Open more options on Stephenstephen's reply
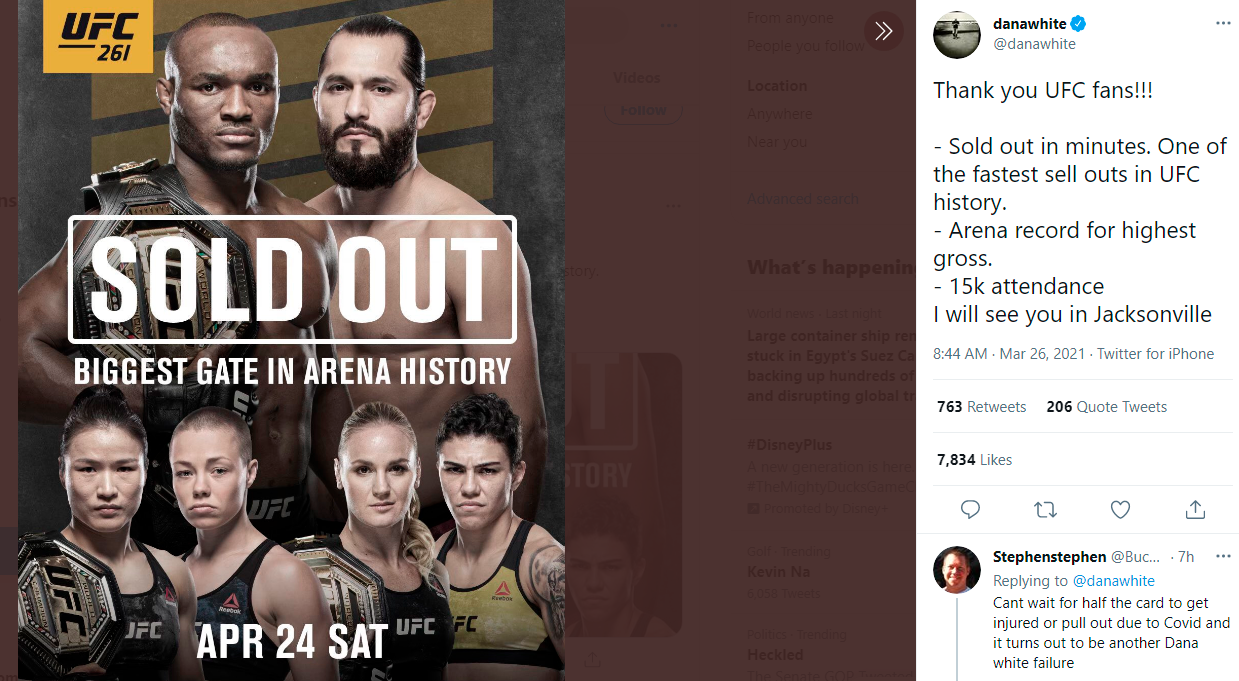This screenshot has width=1239, height=681. [x=1222, y=556]
